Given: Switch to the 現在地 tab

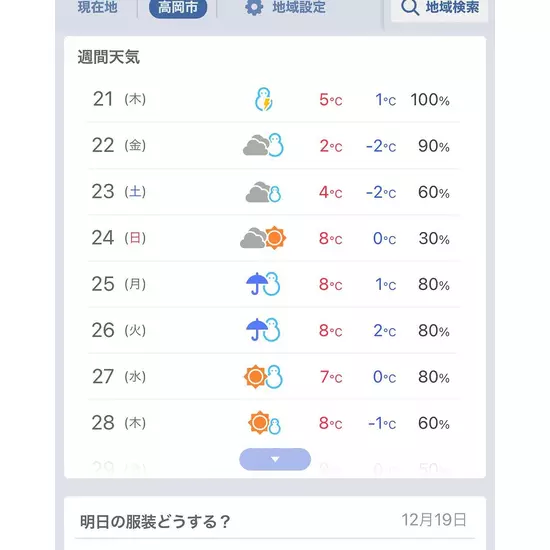Looking at the screenshot, I should tap(98, 7).
